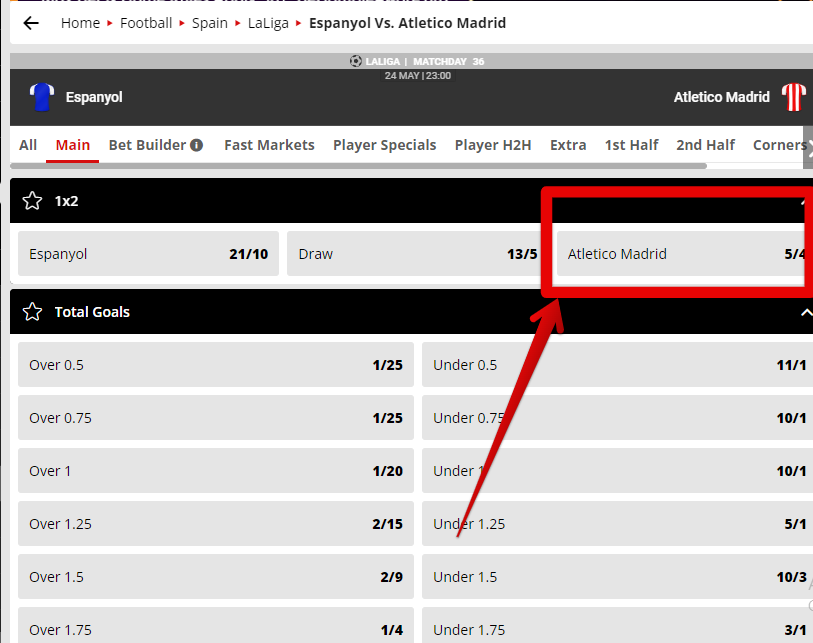Select Over 1 goals at 1/20

pyautogui.click(x=216, y=470)
